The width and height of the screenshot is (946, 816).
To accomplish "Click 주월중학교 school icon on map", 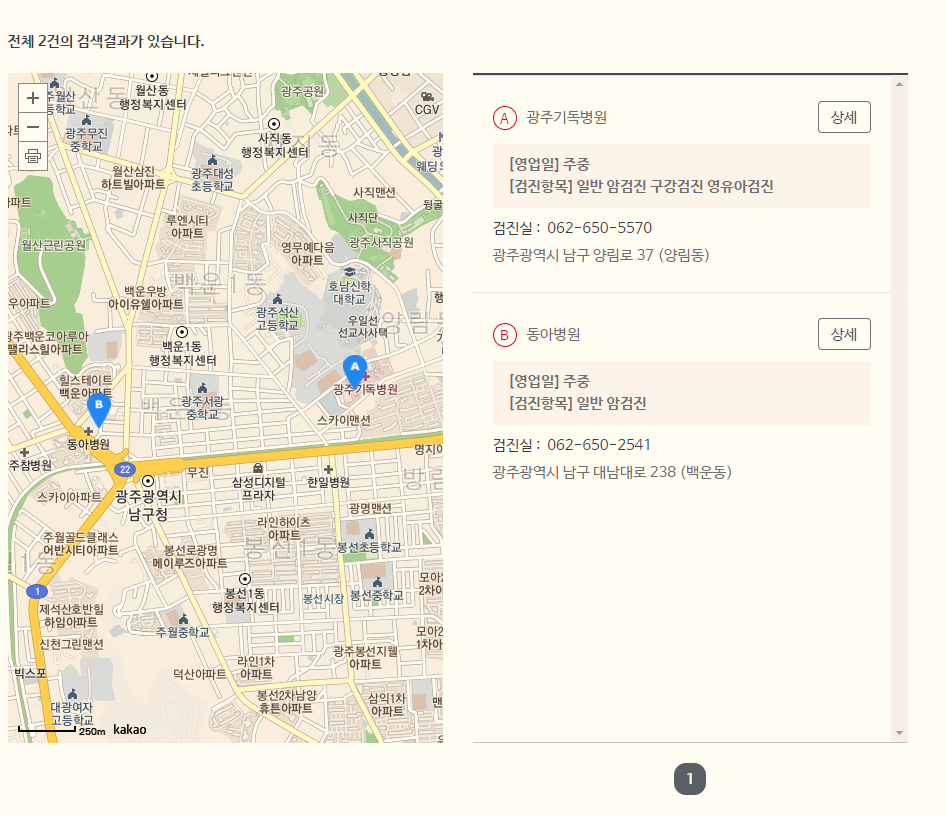I will click(x=183, y=619).
